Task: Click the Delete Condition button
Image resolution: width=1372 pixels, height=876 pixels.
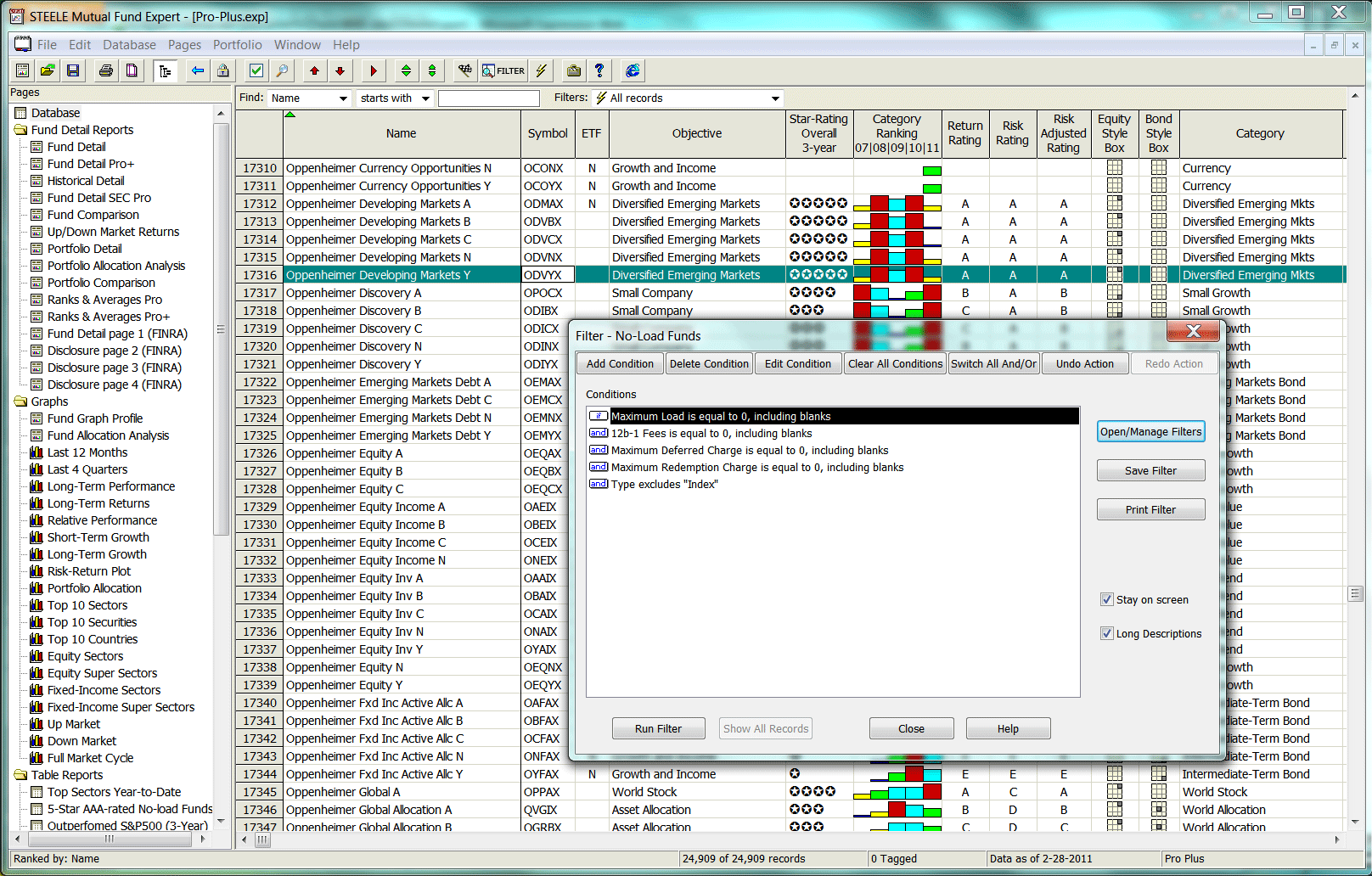Action: point(709,363)
